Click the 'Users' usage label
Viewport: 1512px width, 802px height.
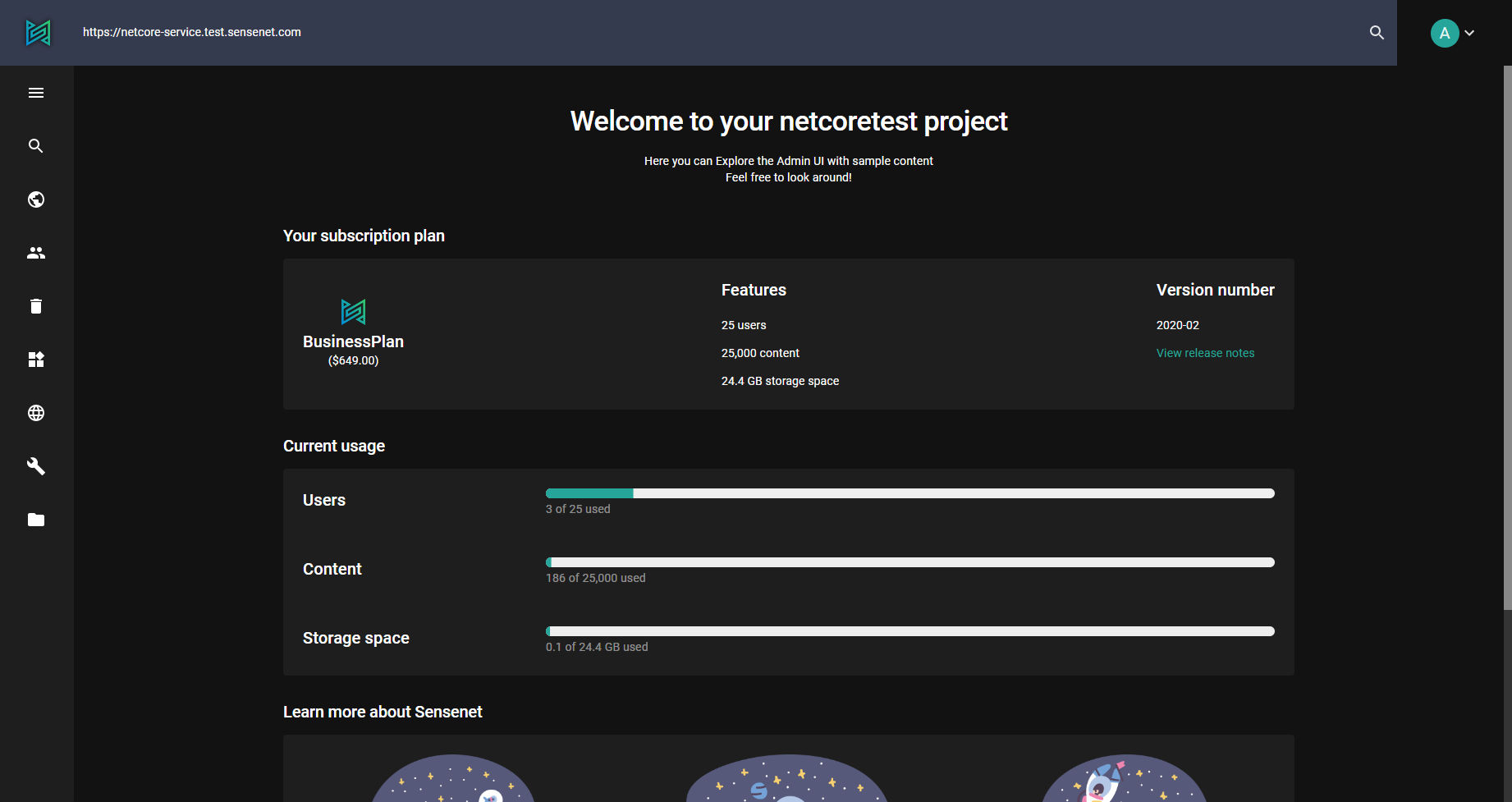323,500
